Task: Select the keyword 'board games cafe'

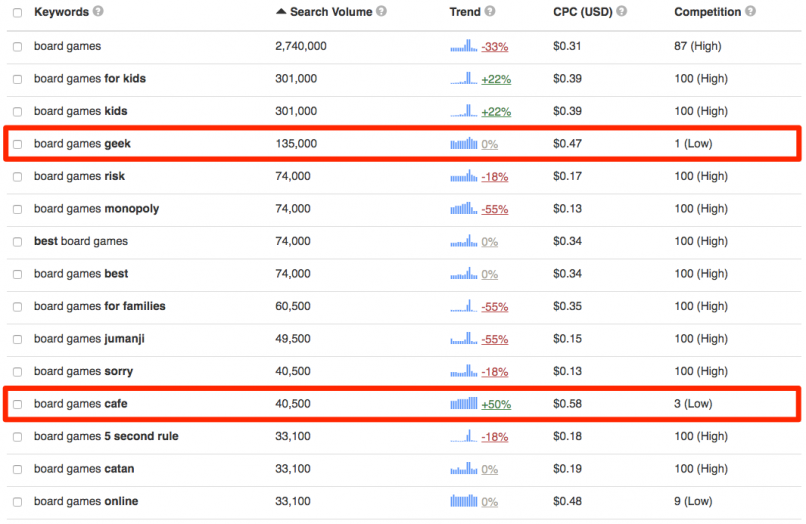Action: coord(81,404)
